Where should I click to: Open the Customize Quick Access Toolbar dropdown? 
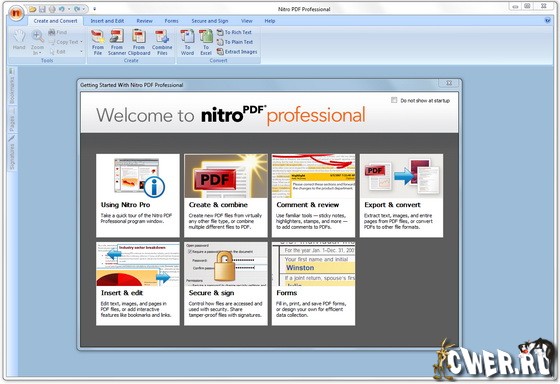click(95, 9)
